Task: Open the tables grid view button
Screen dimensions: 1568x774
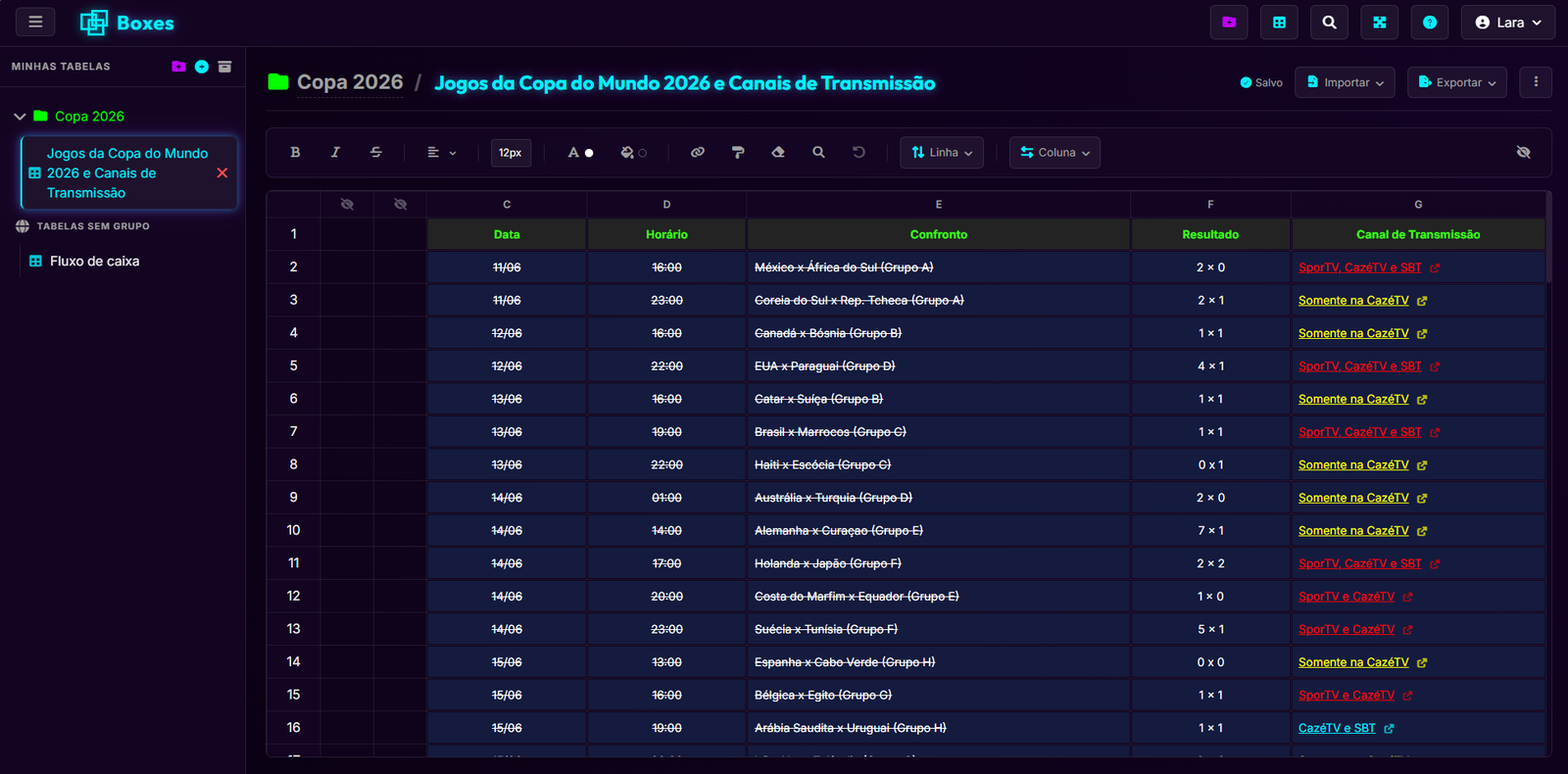Action: (1279, 23)
